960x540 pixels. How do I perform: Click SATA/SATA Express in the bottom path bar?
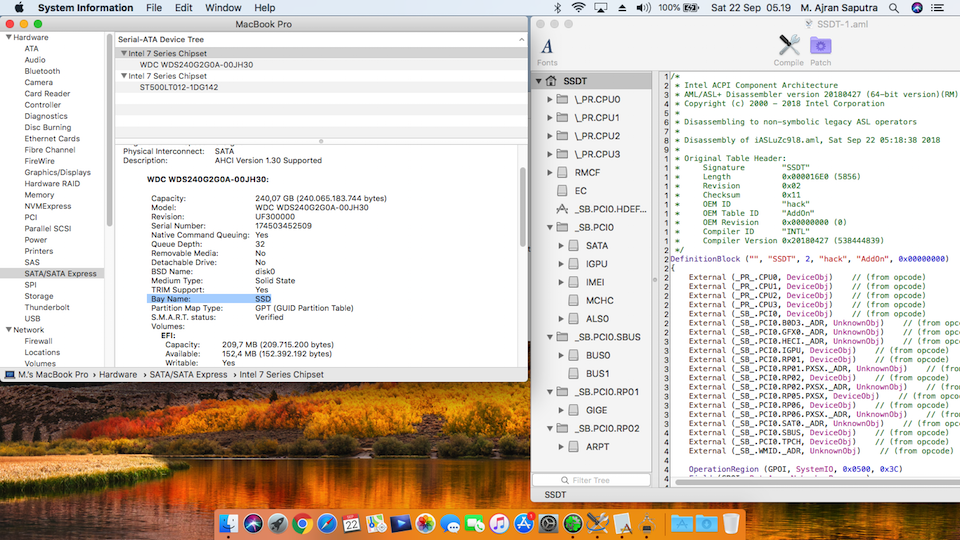(188, 375)
